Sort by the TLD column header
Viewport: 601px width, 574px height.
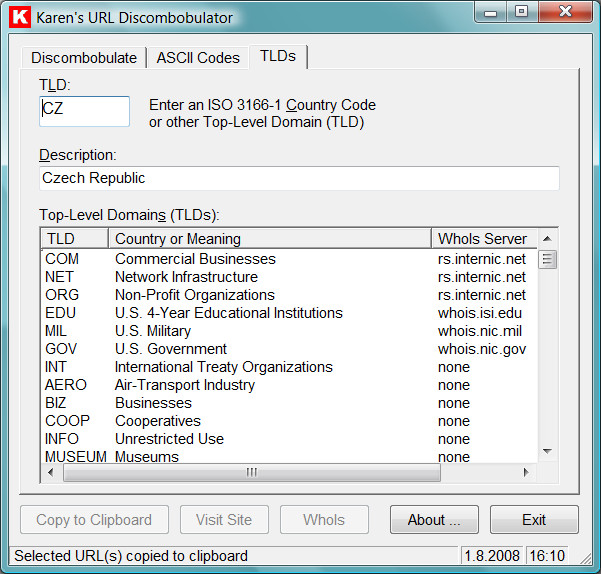coord(74,239)
